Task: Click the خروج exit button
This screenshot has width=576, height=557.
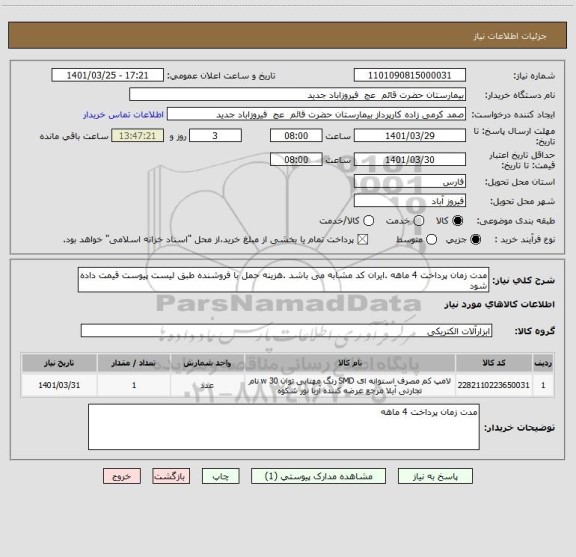Action: point(122,476)
